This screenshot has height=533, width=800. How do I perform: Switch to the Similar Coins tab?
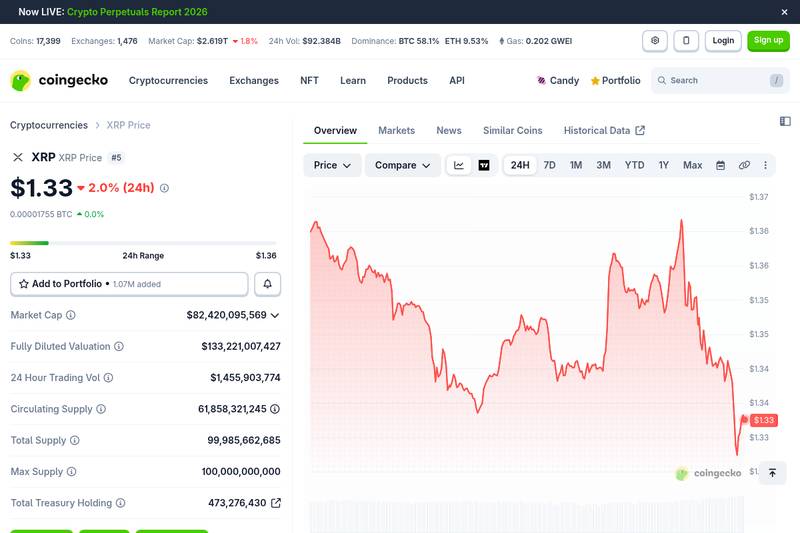click(x=513, y=131)
